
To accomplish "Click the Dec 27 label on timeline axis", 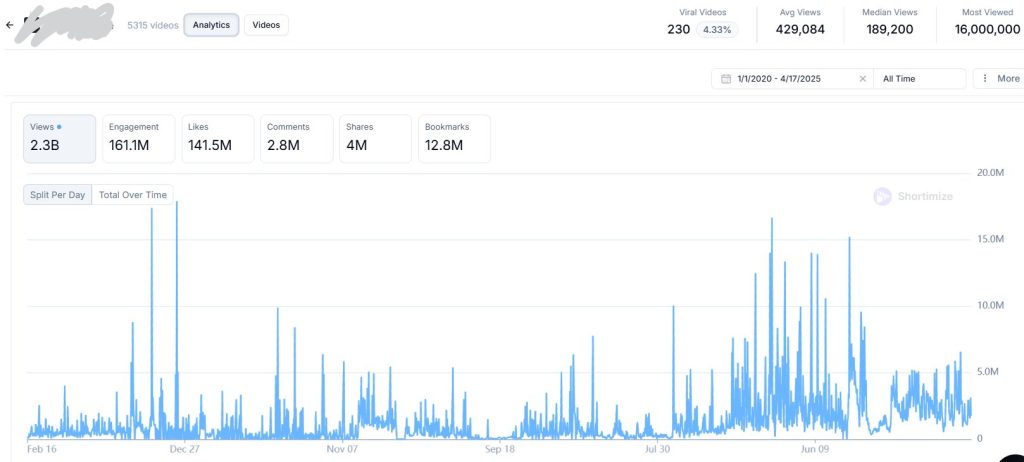I will 184,450.
